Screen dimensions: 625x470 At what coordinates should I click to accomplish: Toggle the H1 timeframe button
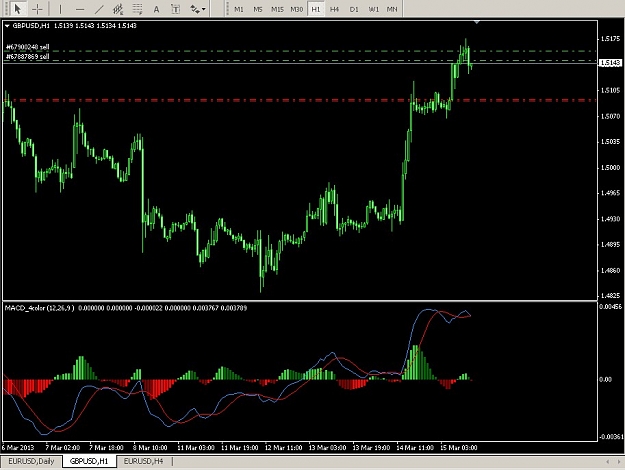[316, 9]
